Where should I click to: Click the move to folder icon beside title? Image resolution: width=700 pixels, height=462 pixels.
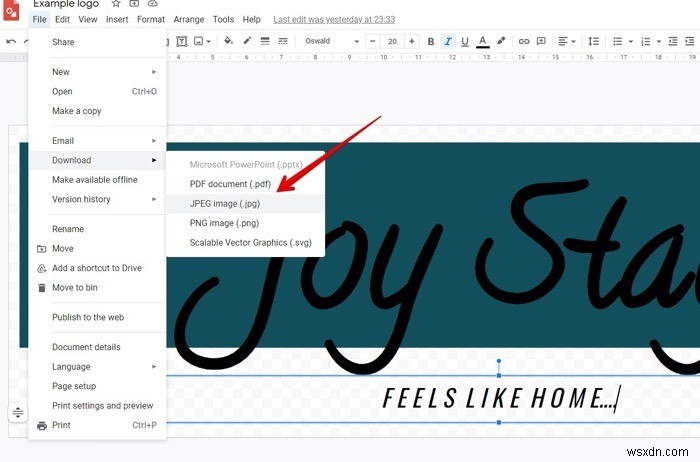coord(134,4)
